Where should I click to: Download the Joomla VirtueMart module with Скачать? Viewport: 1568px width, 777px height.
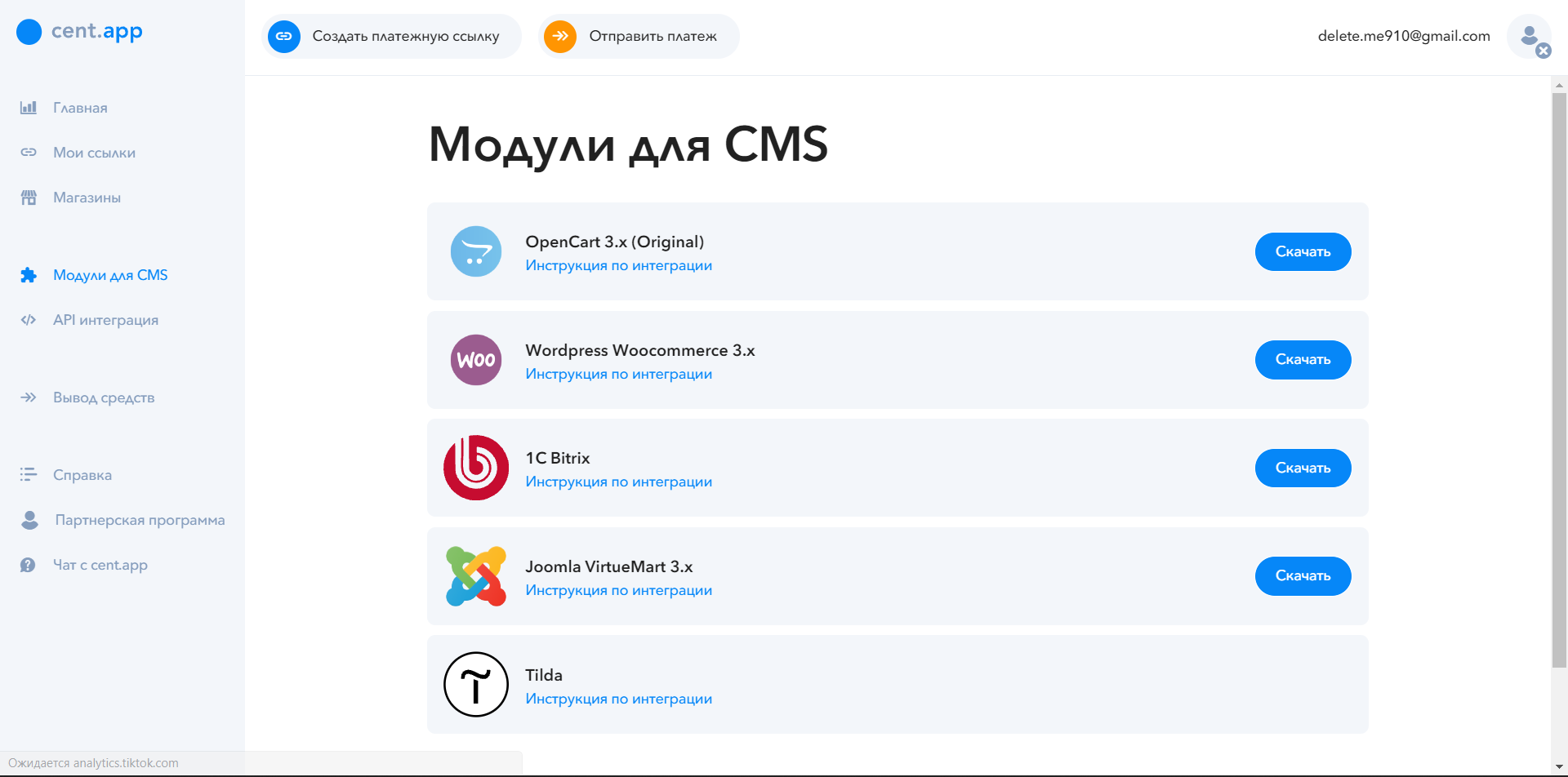1303,576
